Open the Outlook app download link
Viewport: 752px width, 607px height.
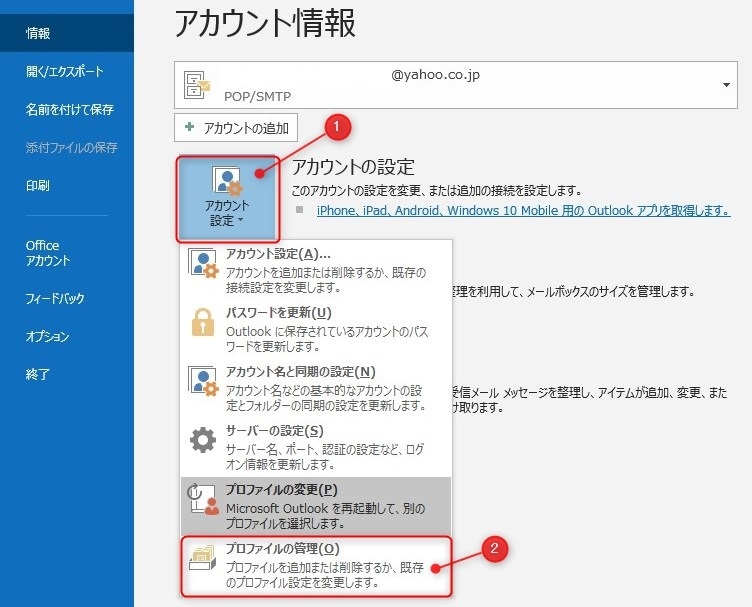click(x=522, y=211)
